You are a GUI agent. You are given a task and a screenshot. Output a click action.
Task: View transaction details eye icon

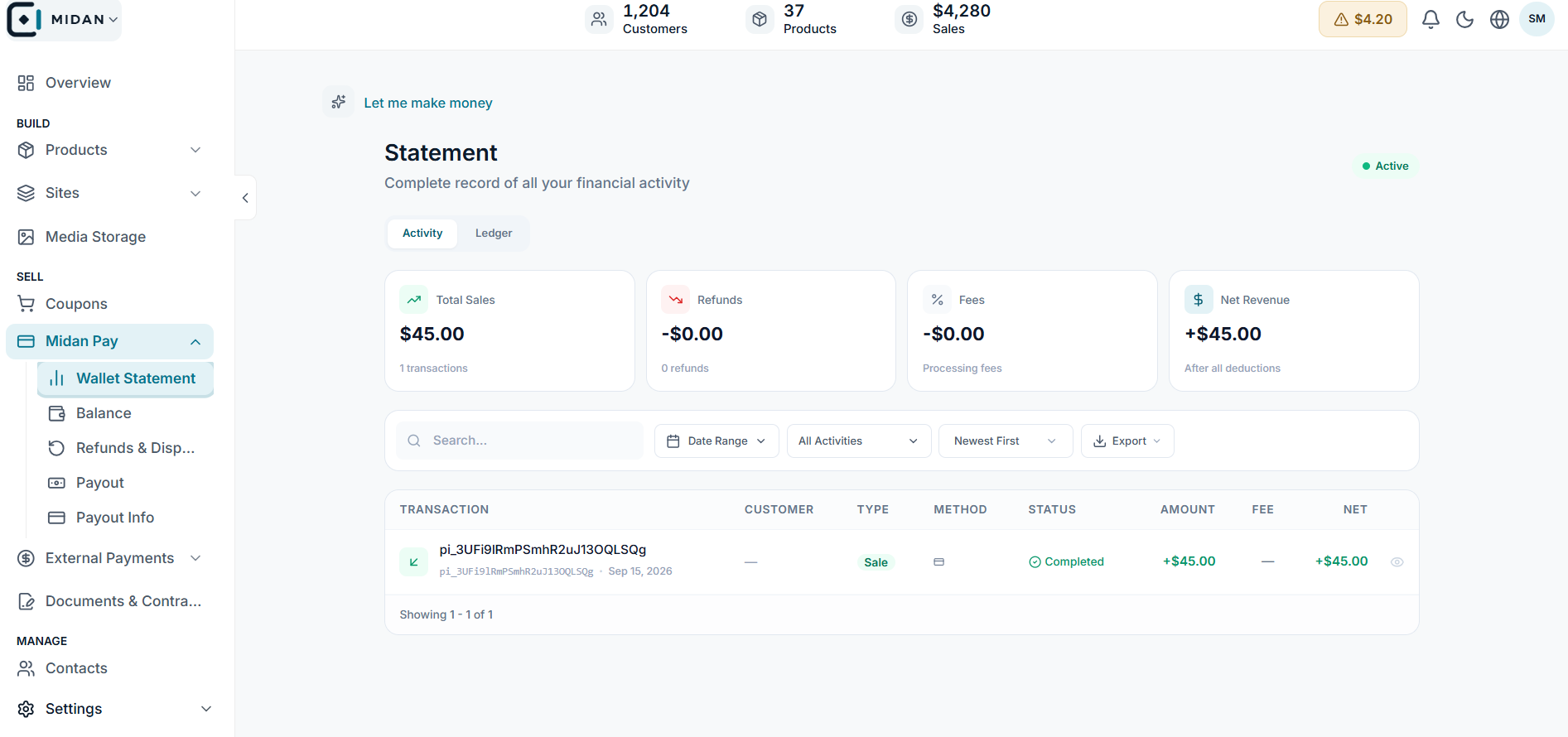(1397, 561)
